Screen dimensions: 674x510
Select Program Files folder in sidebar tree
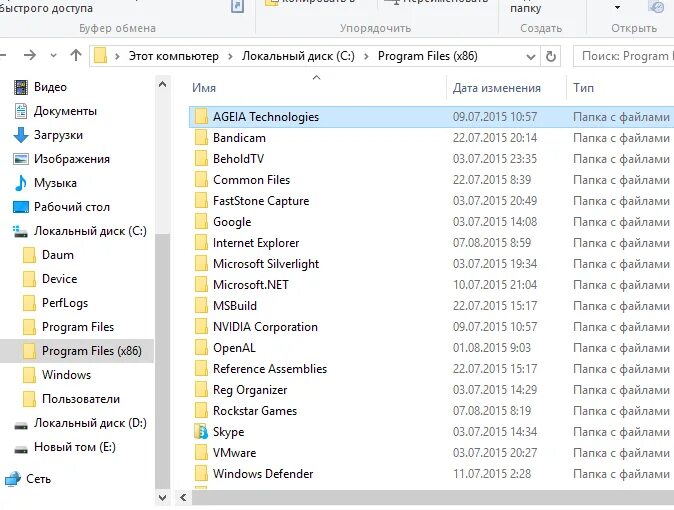coord(68,327)
